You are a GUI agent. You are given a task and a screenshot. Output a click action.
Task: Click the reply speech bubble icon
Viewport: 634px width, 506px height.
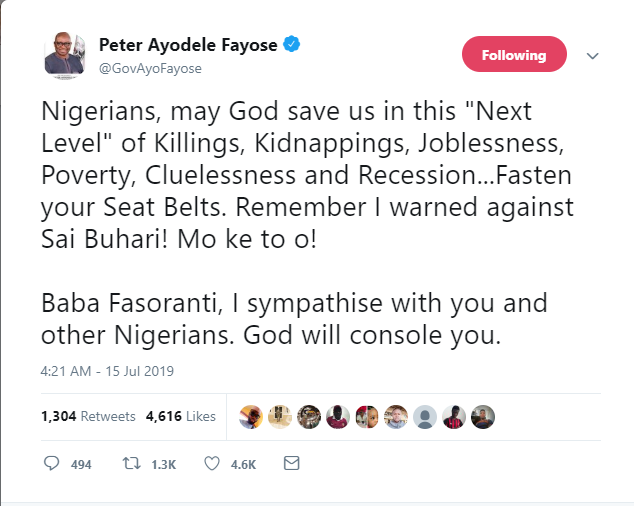(x=52, y=464)
